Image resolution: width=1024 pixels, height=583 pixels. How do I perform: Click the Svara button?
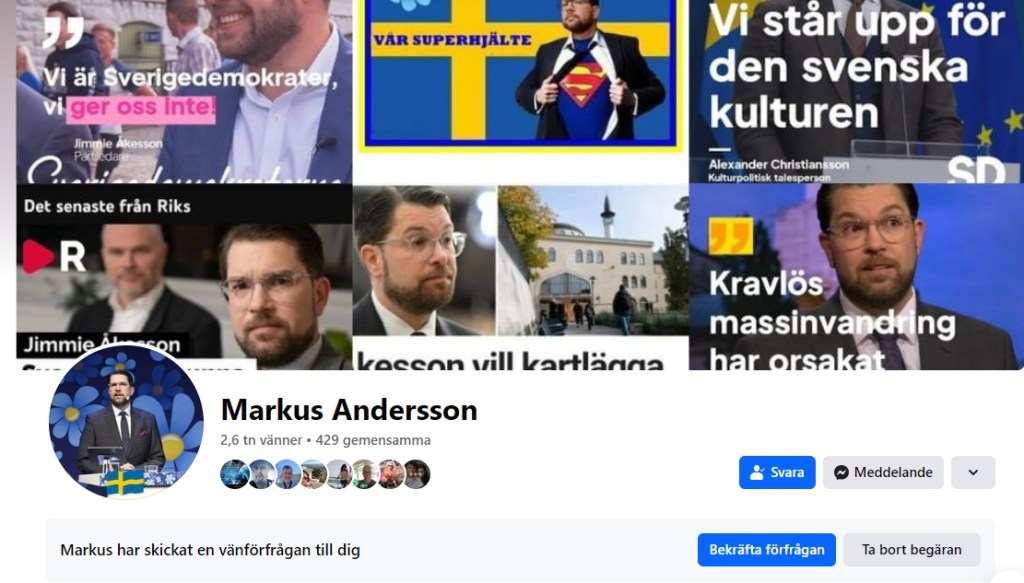777,472
